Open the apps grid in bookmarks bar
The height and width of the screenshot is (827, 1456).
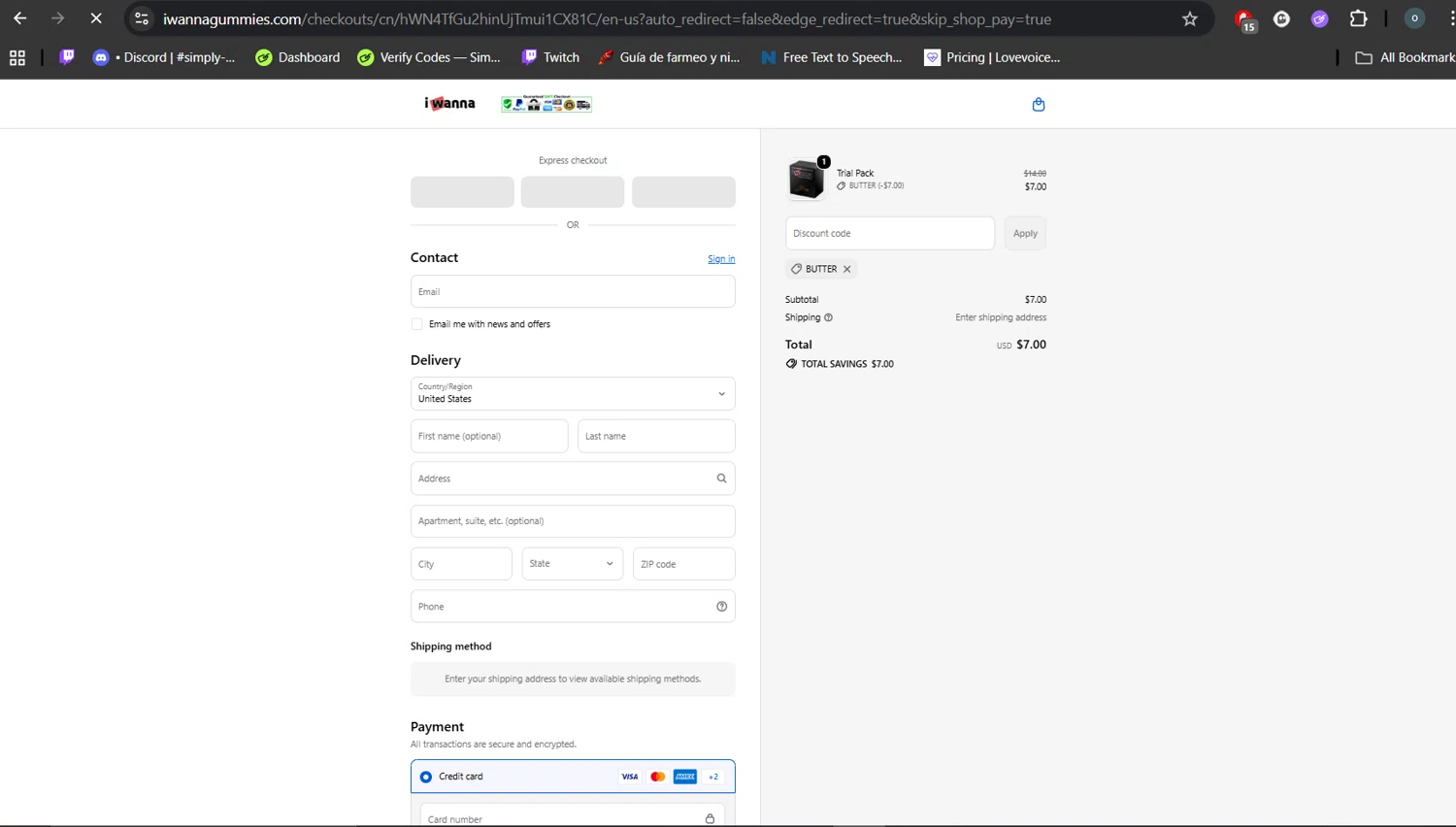tap(17, 58)
